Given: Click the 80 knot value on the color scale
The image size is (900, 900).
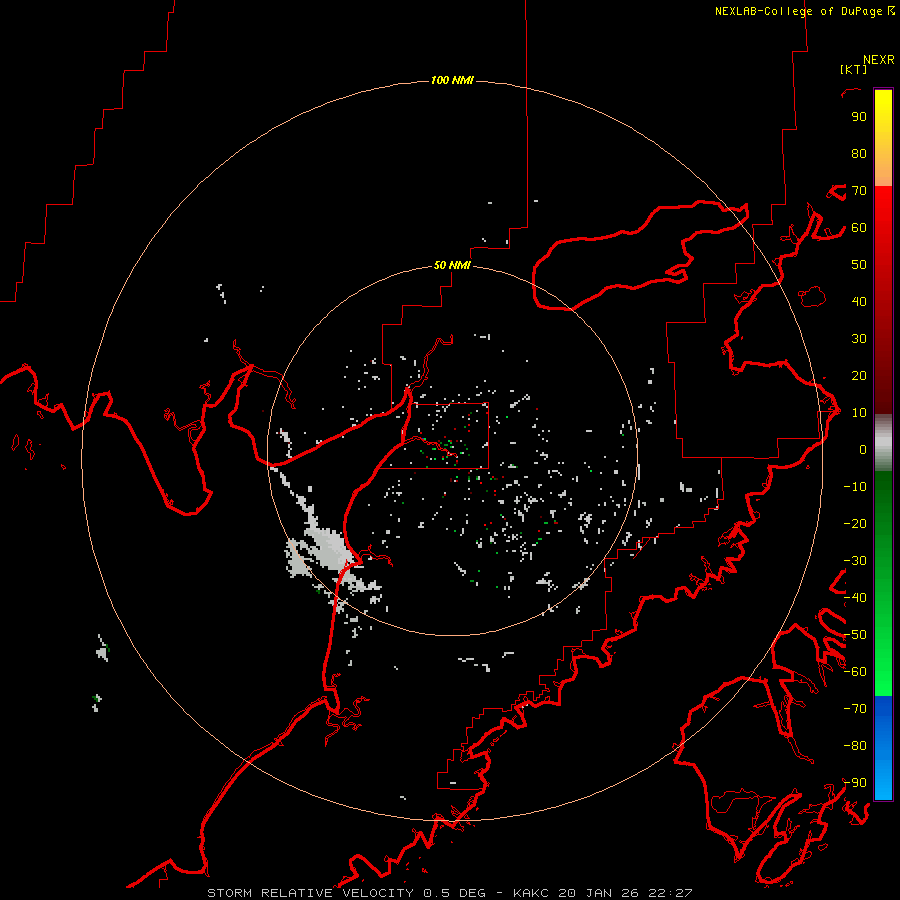Looking at the screenshot, I should coord(859,153).
